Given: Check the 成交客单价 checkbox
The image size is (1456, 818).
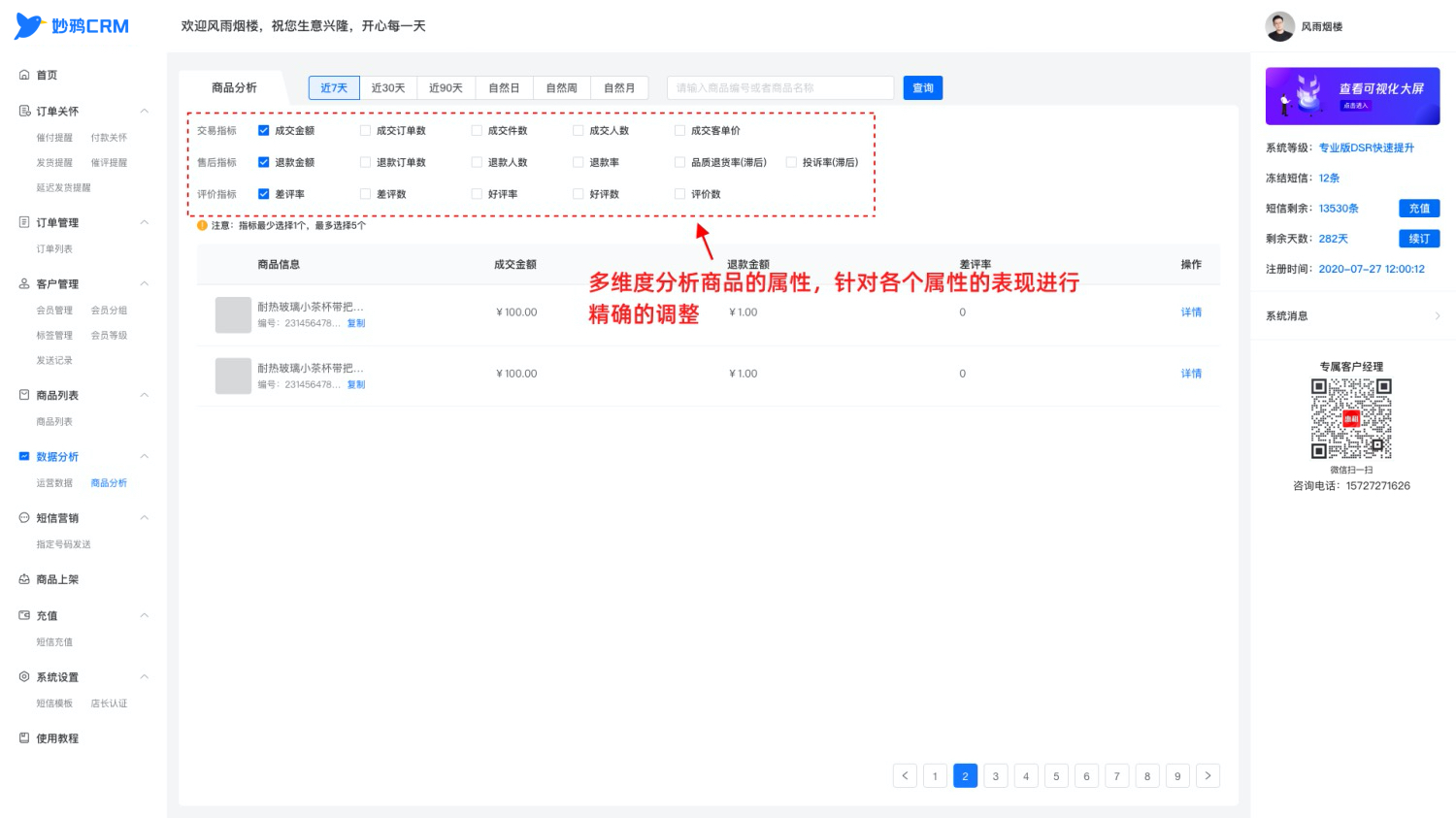Looking at the screenshot, I should point(679,130).
